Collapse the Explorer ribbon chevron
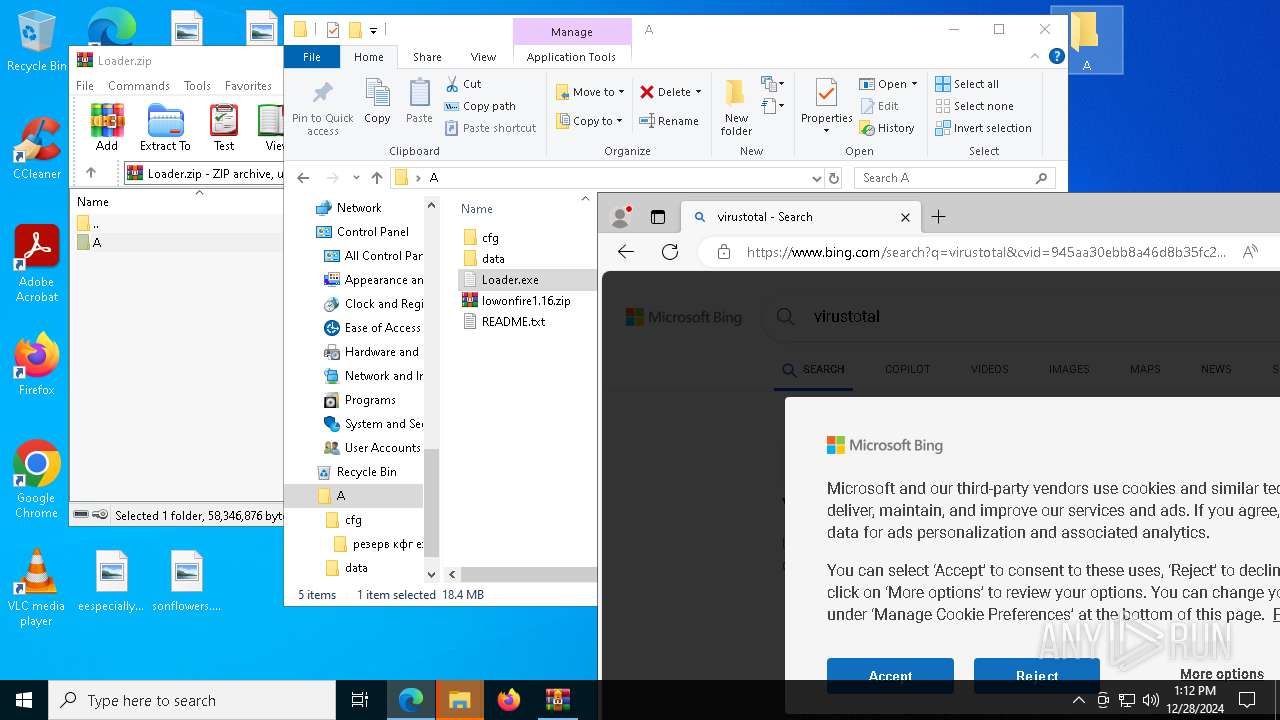Viewport: 1280px width, 720px height. tap(1035, 56)
